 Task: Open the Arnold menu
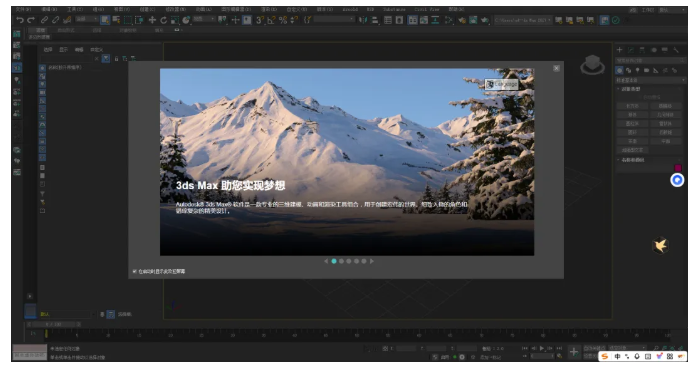pyautogui.click(x=350, y=9)
